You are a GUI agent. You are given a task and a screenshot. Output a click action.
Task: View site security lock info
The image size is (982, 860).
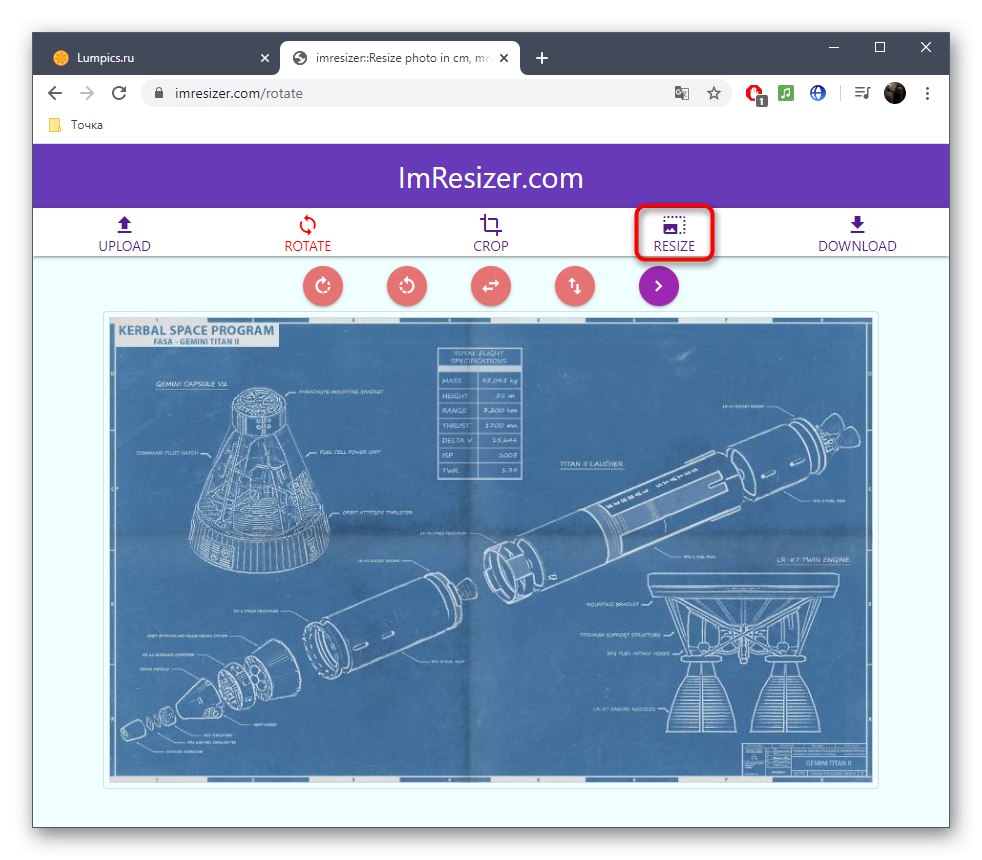pyautogui.click(x=159, y=93)
